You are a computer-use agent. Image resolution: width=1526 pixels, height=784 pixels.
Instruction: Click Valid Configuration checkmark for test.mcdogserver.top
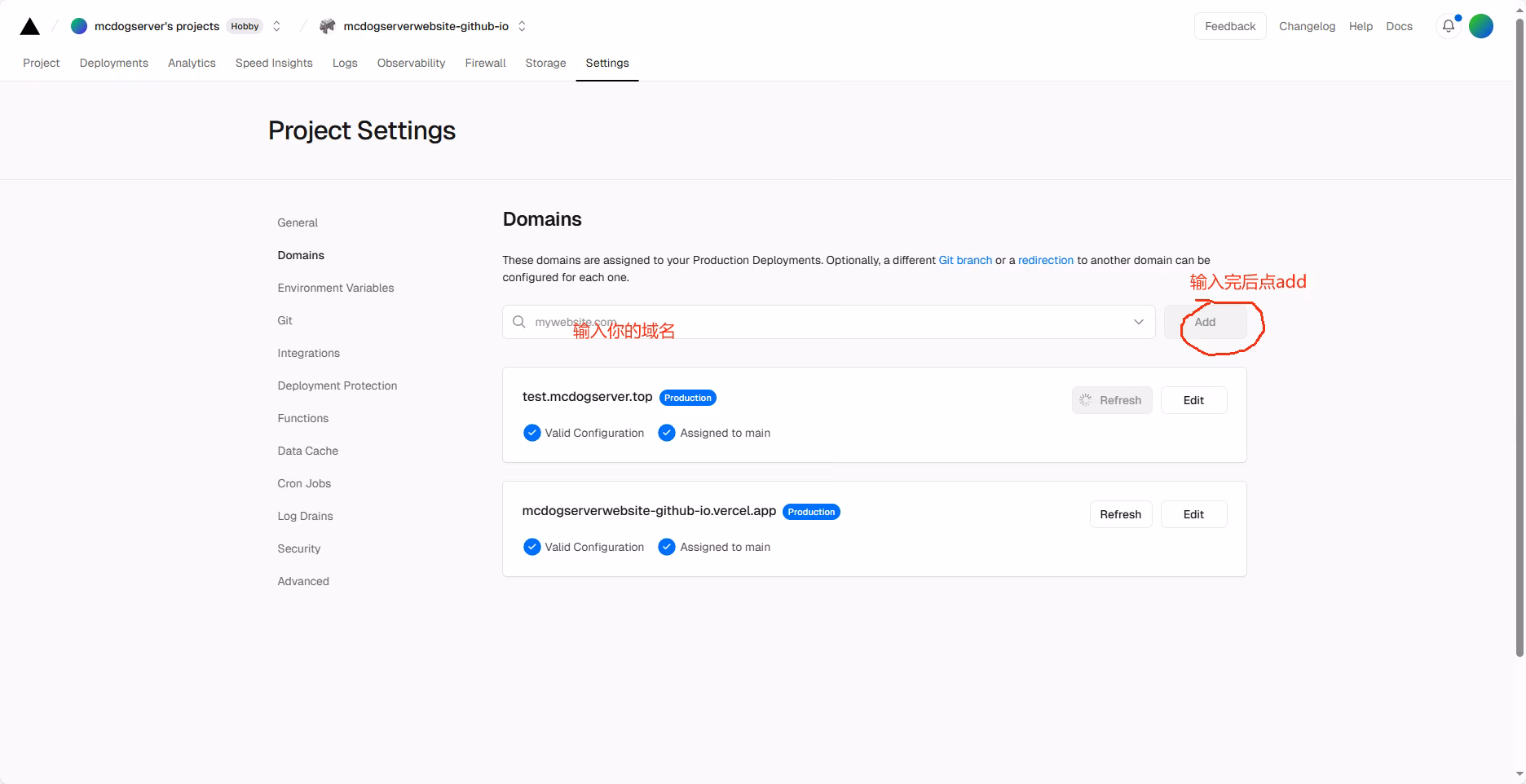[x=532, y=433]
